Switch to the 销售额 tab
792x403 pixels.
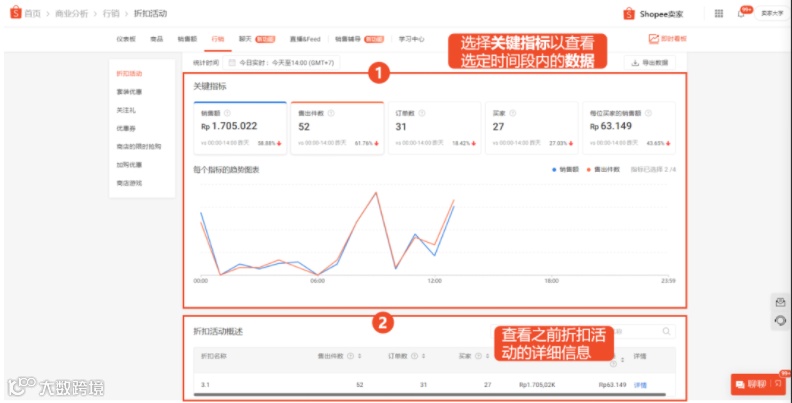tap(187, 39)
